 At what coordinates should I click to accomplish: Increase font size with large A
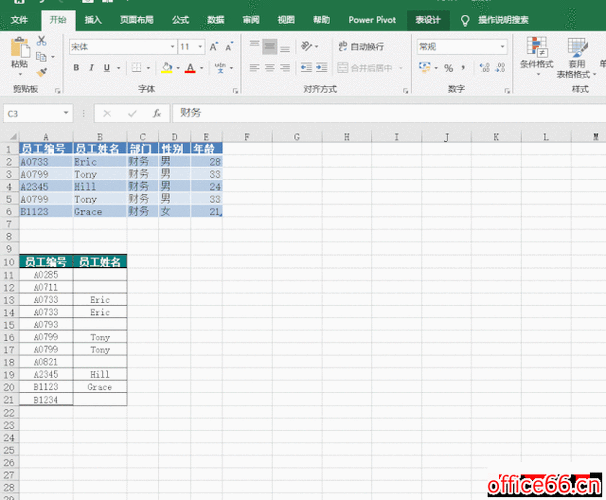pyautogui.click(x=213, y=47)
